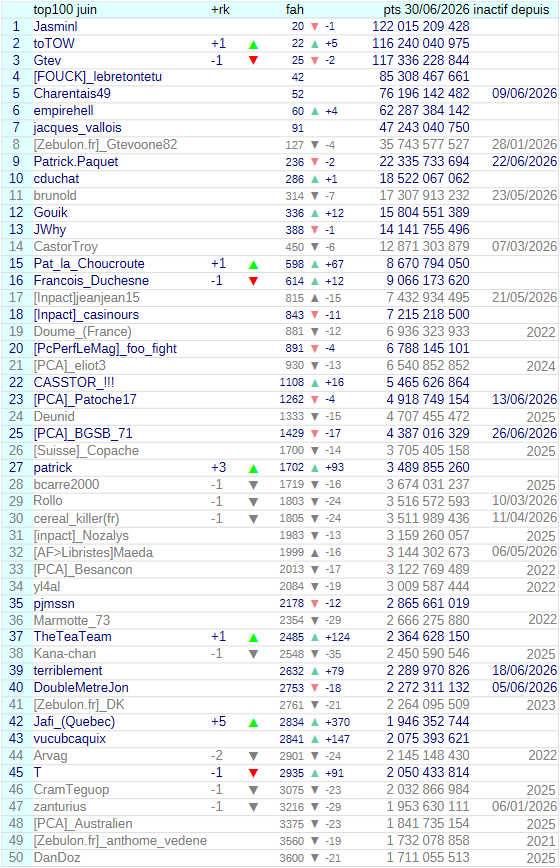Click the small fah arrow next to JasminI's 20
Screen dimensions: 560x868
(315, 27)
